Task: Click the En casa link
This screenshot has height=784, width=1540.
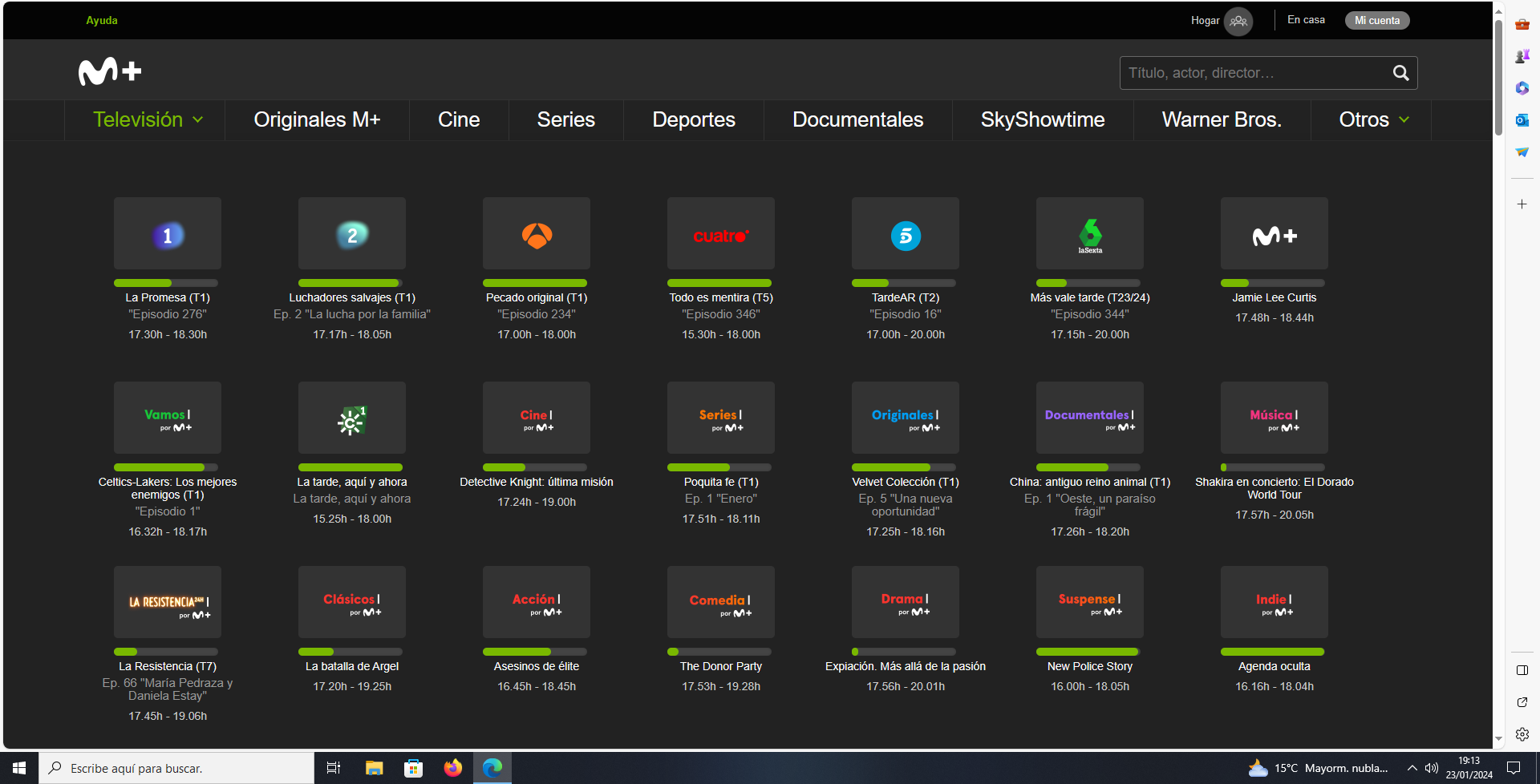Action: 1306,20
